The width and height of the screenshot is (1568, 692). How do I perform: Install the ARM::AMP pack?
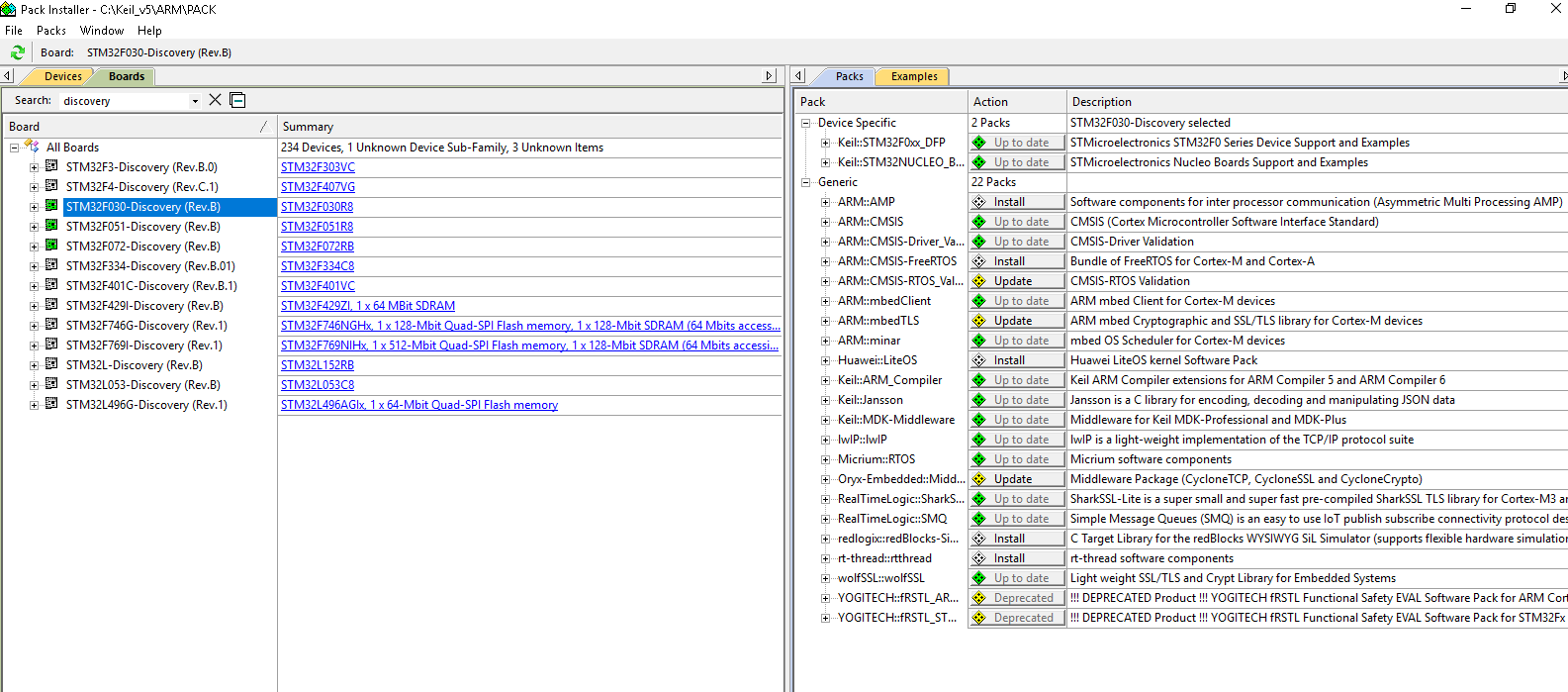click(1016, 202)
